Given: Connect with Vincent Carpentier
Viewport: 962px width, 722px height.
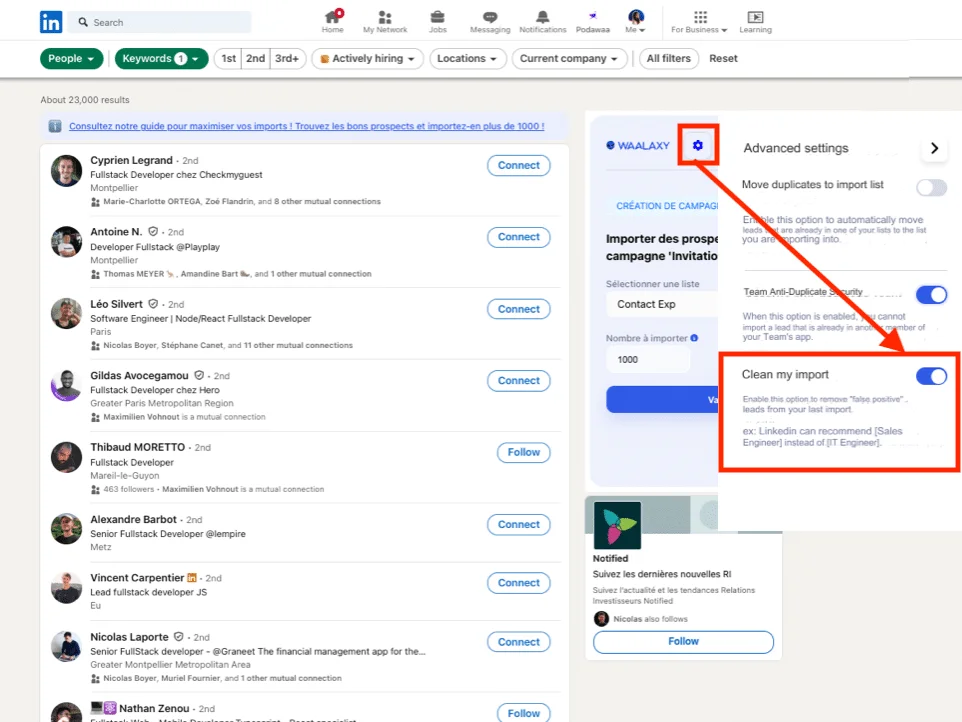Looking at the screenshot, I should point(518,583).
